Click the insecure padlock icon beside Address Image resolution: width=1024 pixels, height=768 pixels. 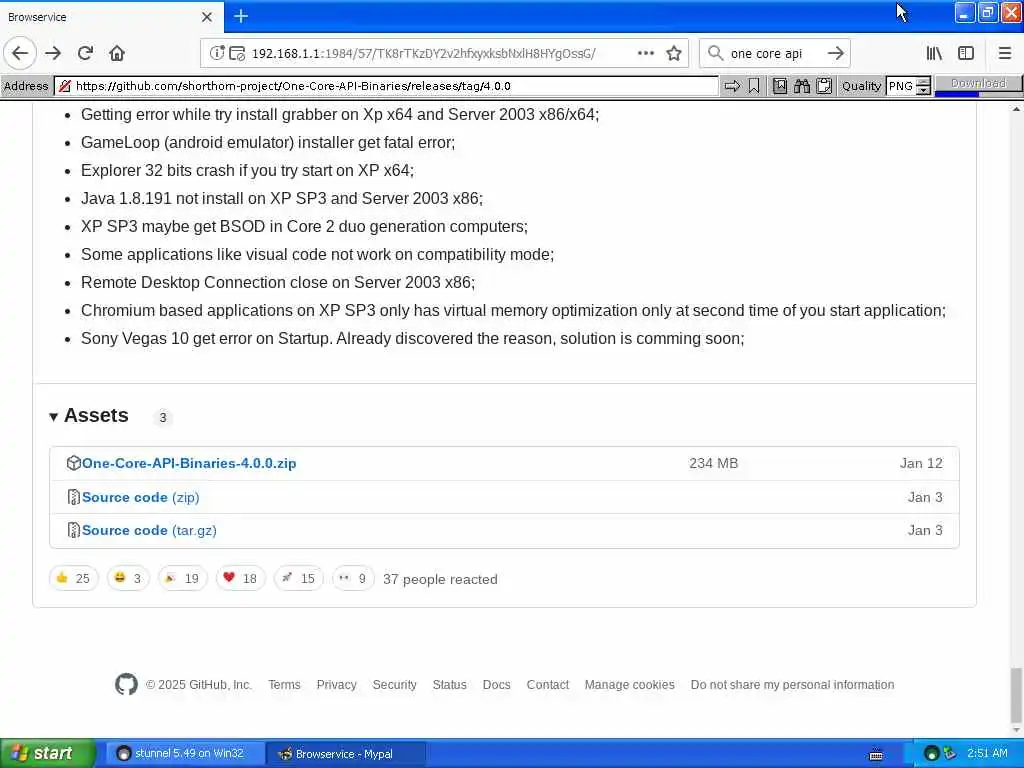click(65, 86)
